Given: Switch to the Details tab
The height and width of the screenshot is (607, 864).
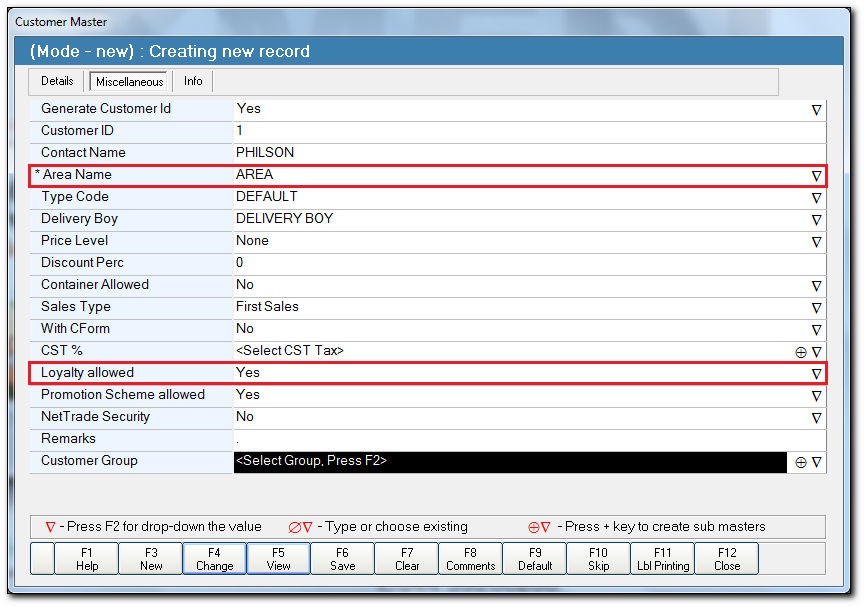Looking at the screenshot, I should click(x=57, y=81).
